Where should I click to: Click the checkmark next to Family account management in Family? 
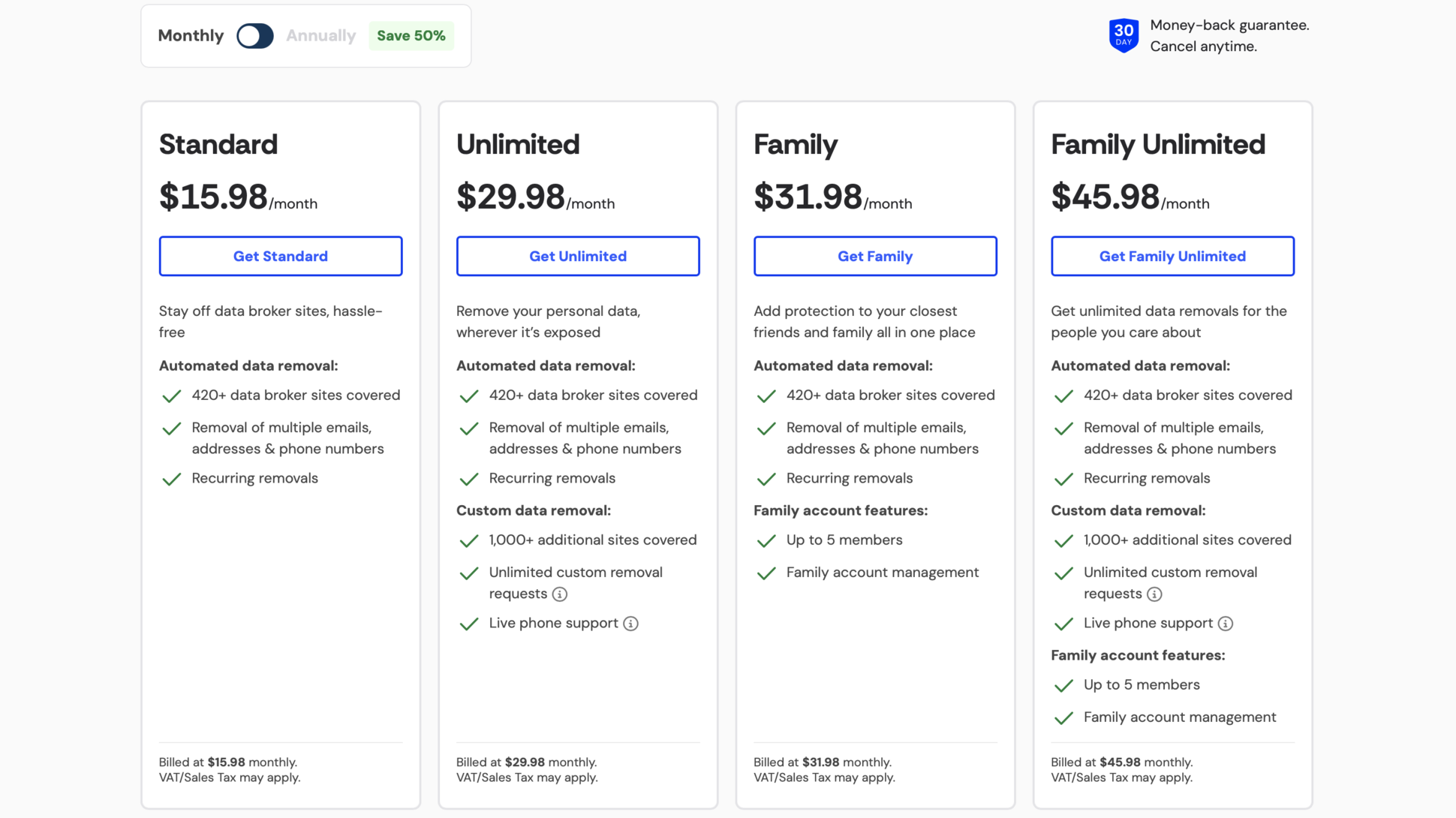click(x=766, y=573)
